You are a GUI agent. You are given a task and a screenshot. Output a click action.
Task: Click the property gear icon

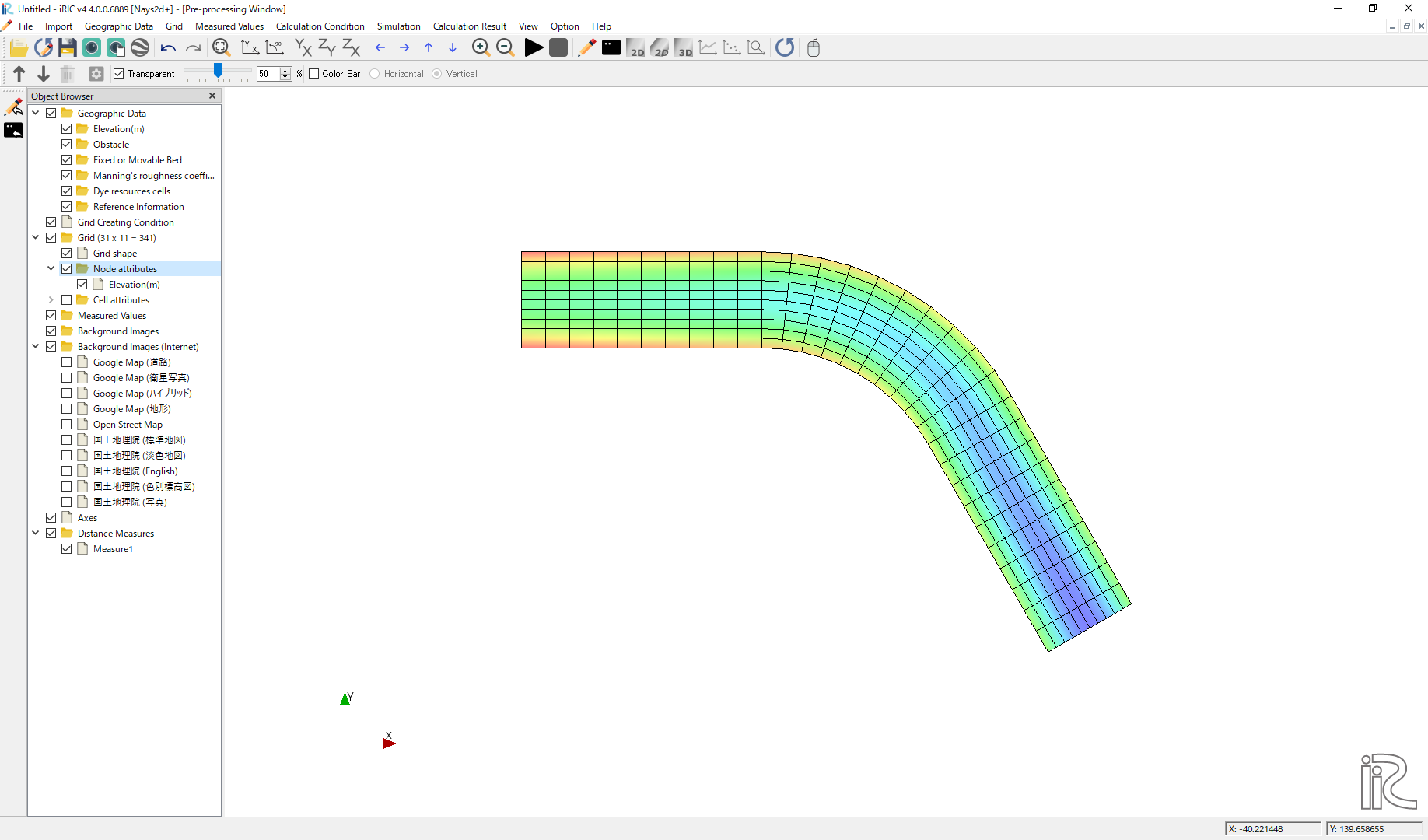tap(96, 74)
